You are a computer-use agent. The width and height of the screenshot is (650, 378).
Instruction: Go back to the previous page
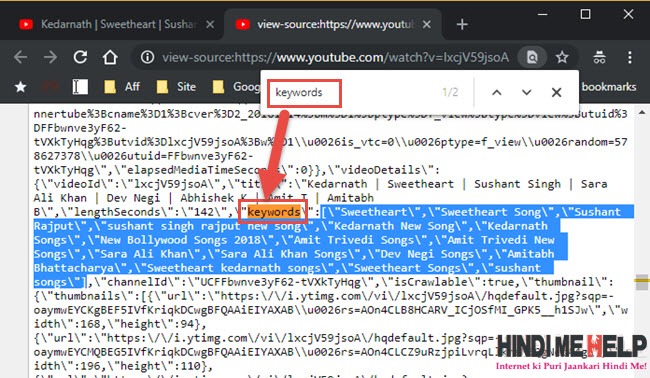(20, 57)
